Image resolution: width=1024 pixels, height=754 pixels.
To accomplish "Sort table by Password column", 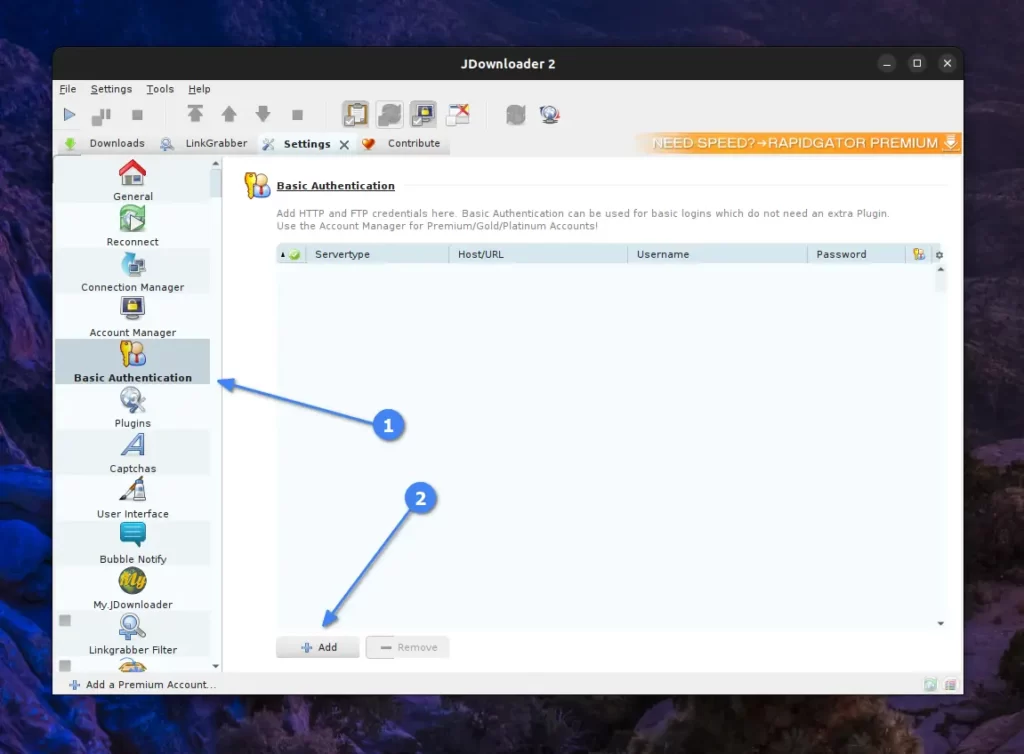I will 857,255.
